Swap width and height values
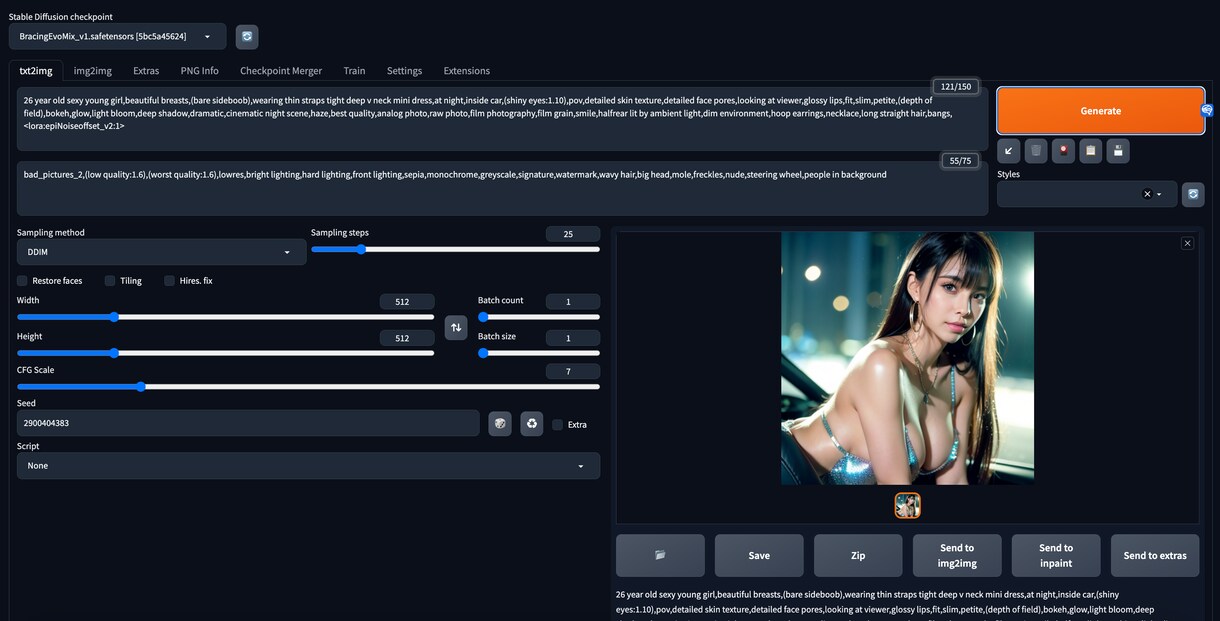1220x621 pixels. click(x=456, y=327)
